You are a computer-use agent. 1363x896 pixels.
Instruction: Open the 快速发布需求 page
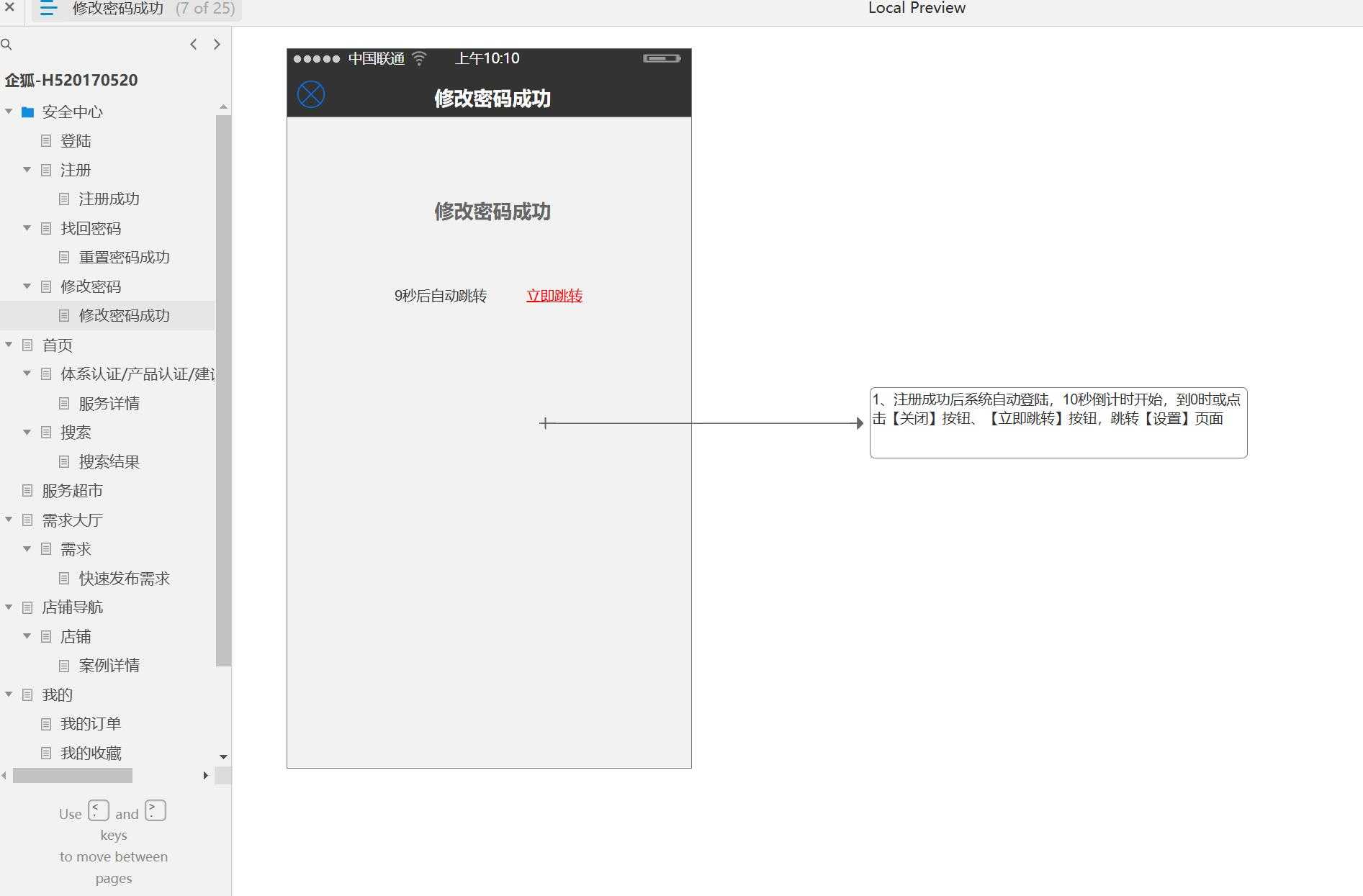124,578
